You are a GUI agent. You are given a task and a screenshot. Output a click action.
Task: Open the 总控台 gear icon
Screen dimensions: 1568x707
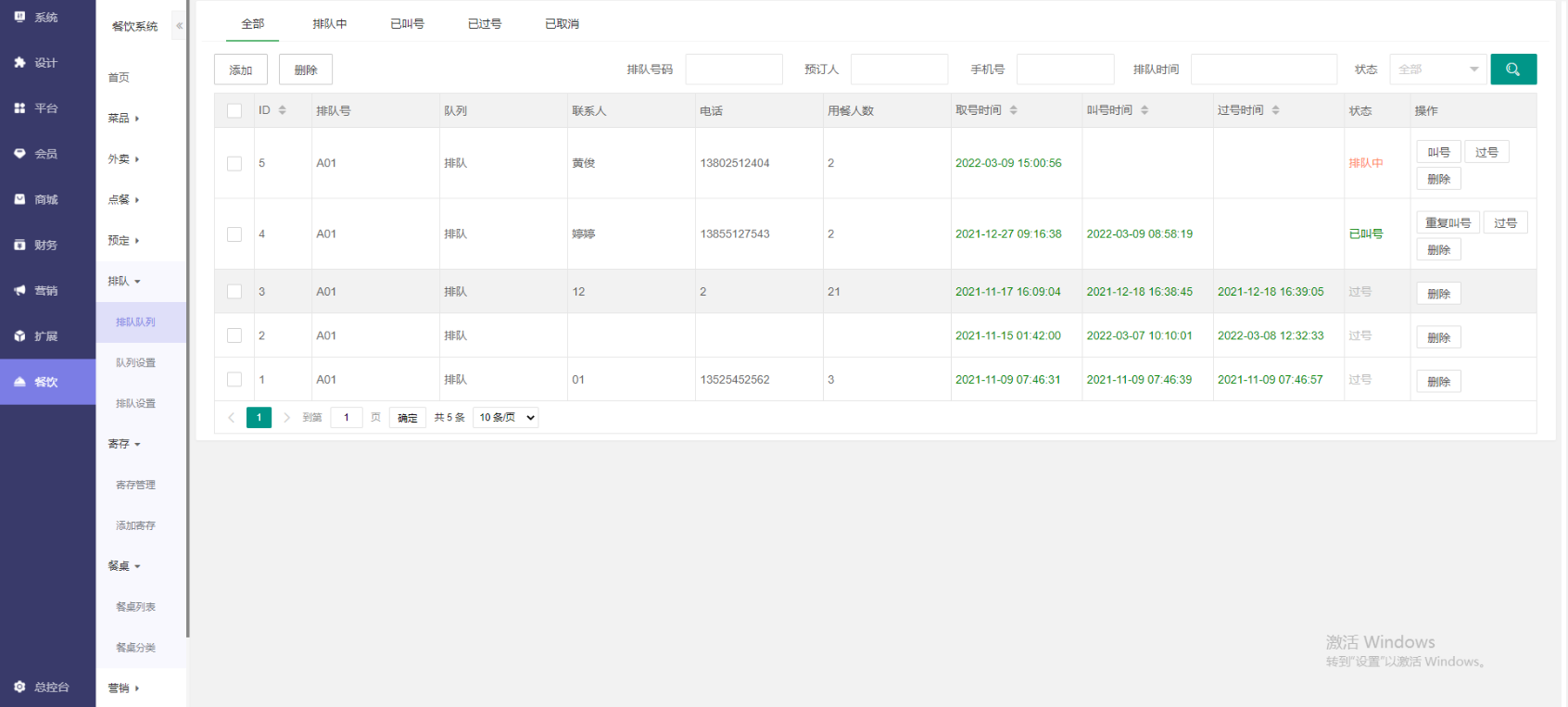19,687
